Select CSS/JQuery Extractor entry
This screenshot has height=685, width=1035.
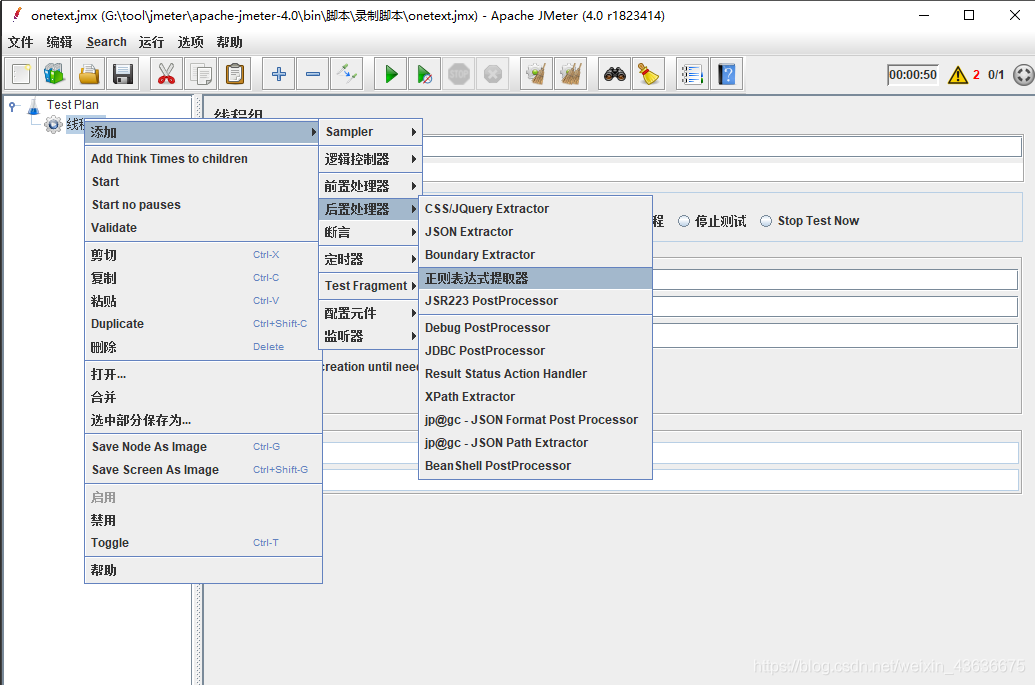pyautogui.click(x=535, y=209)
